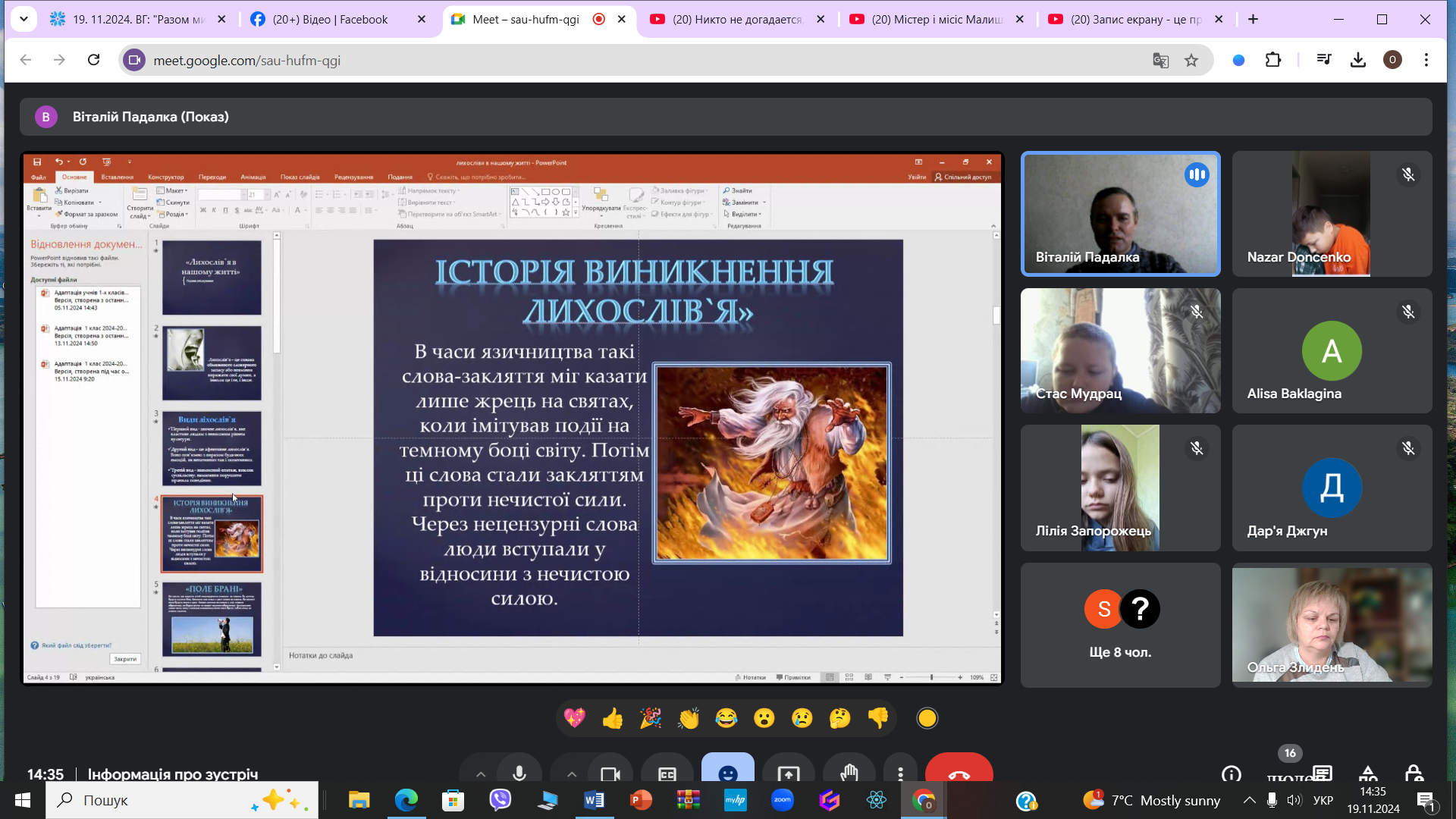The width and height of the screenshot is (1456, 819).
Task: Go back in browser history
Action: pyautogui.click(x=26, y=60)
